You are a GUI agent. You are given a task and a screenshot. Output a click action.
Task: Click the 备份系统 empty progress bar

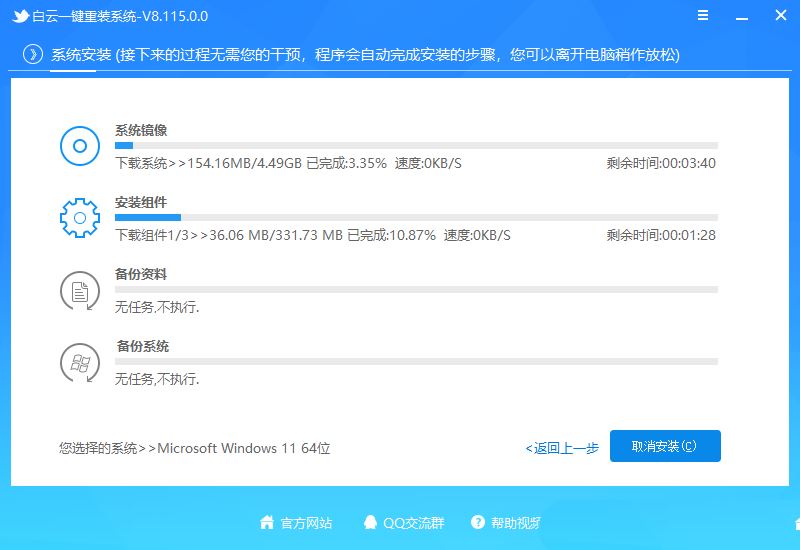point(416,361)
